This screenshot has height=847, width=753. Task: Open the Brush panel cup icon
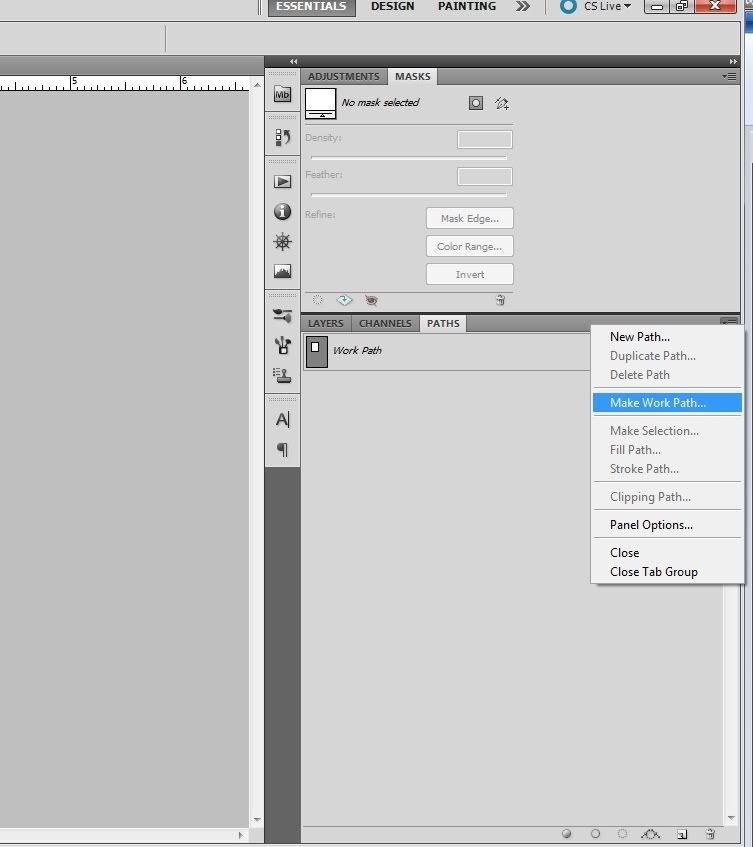(282, 345)
